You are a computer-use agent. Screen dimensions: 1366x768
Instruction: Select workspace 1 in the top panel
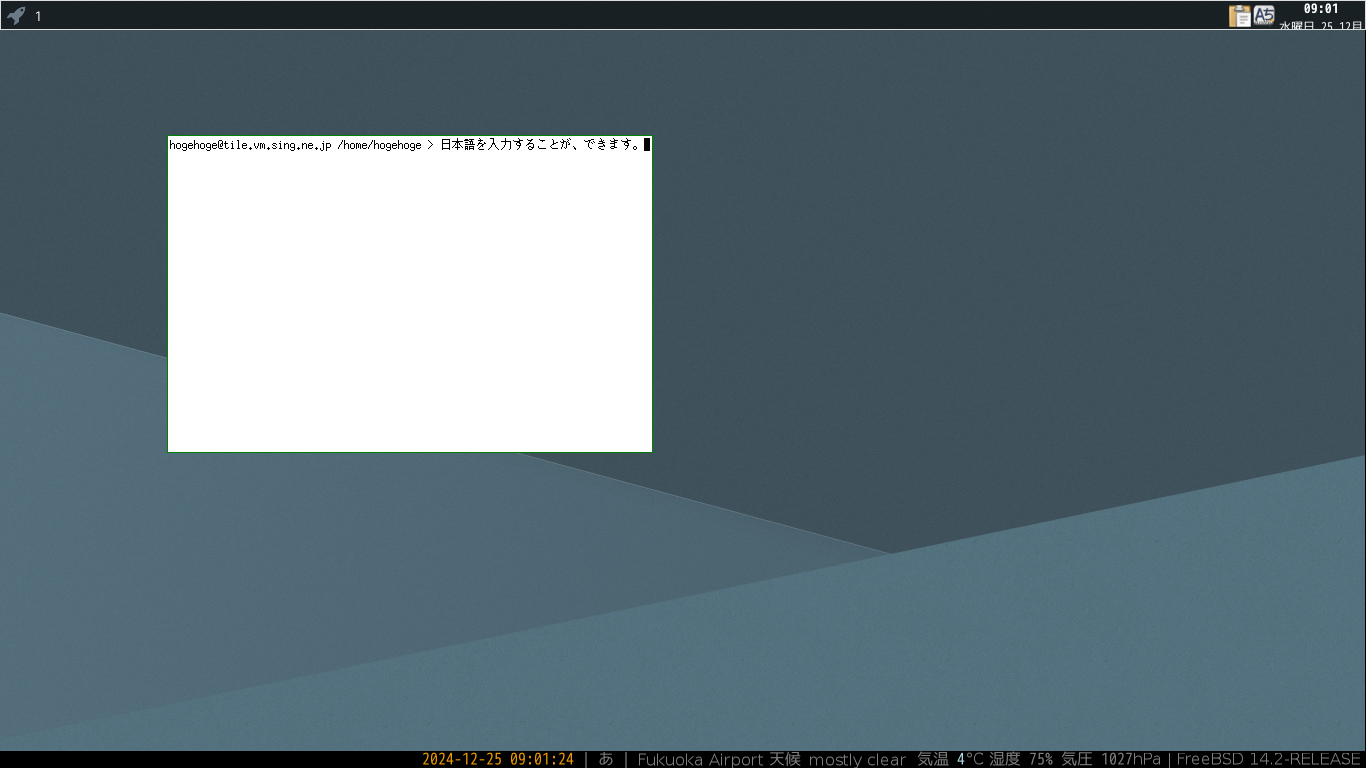pyautogui.click(x=38, y=16)
